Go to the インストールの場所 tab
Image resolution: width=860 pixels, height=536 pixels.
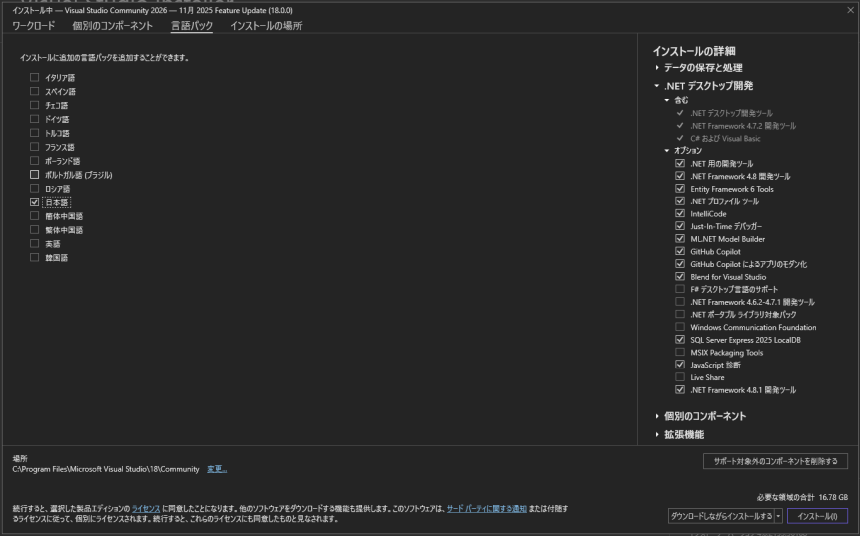point(266,26)
